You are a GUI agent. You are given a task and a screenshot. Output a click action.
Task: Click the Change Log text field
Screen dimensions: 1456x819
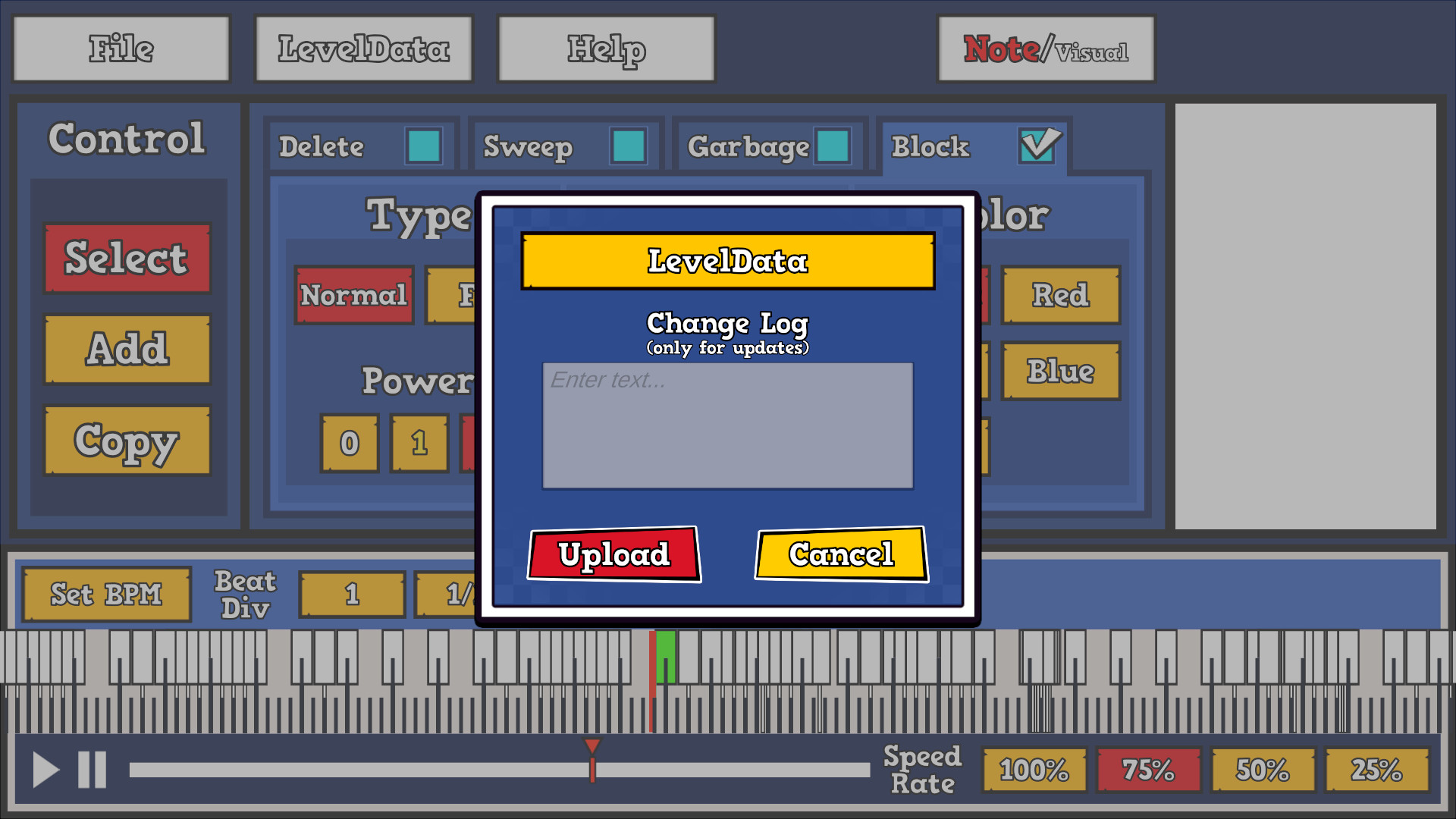(726, 427)
